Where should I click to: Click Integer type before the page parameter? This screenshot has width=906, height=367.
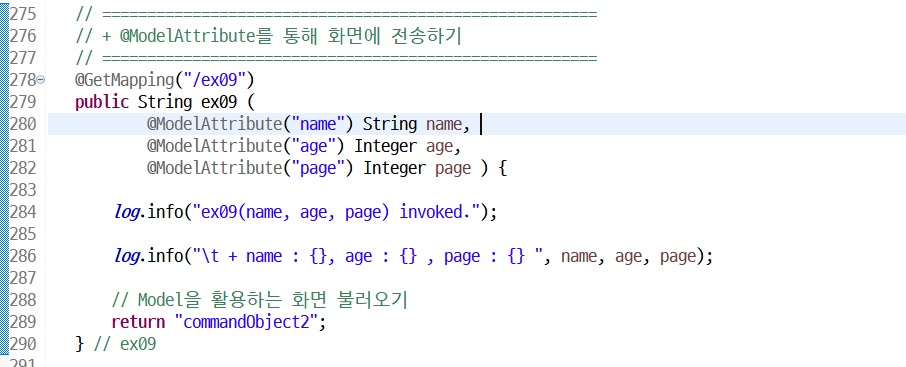(x=395, y=168)
